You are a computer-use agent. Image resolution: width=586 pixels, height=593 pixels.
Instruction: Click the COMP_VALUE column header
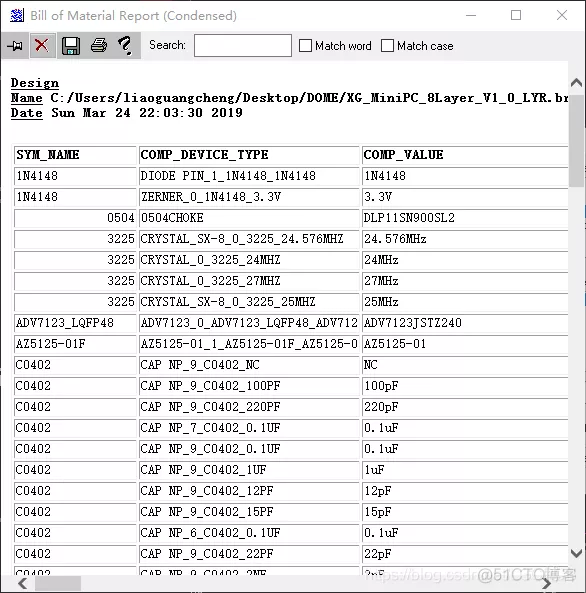point(465,155)
